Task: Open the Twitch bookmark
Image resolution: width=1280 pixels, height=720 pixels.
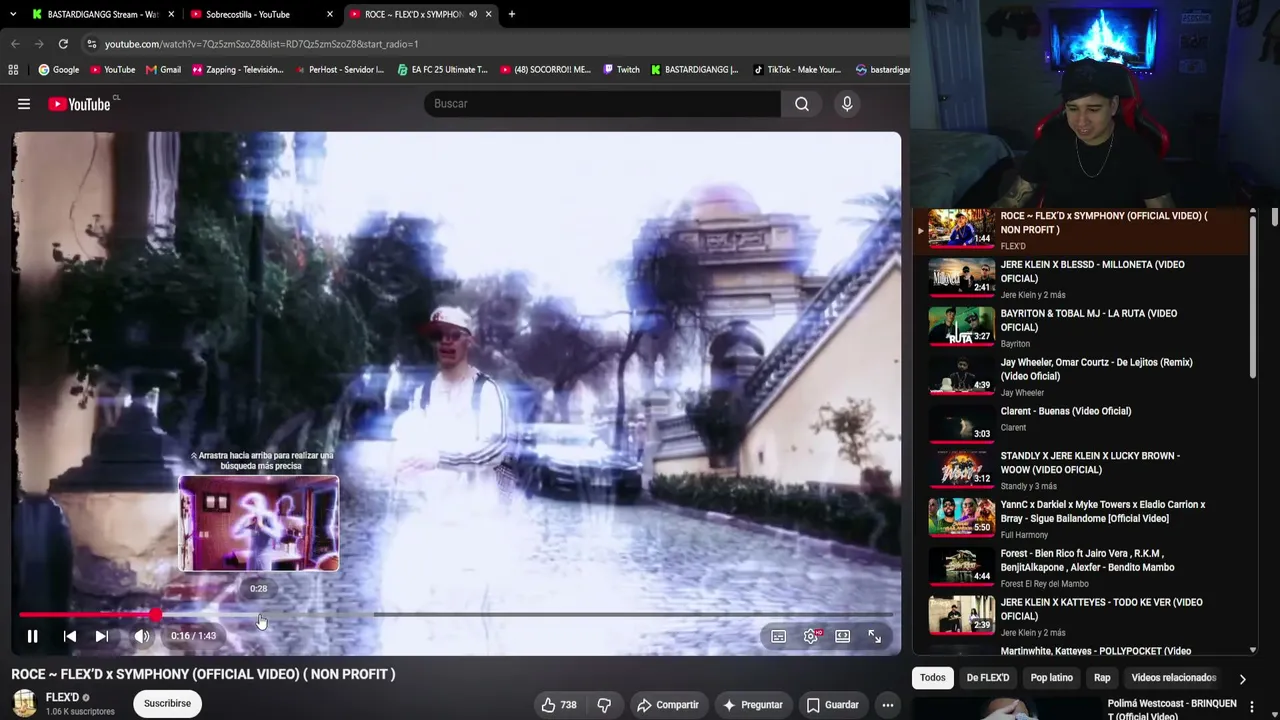Action: (621, 70)
